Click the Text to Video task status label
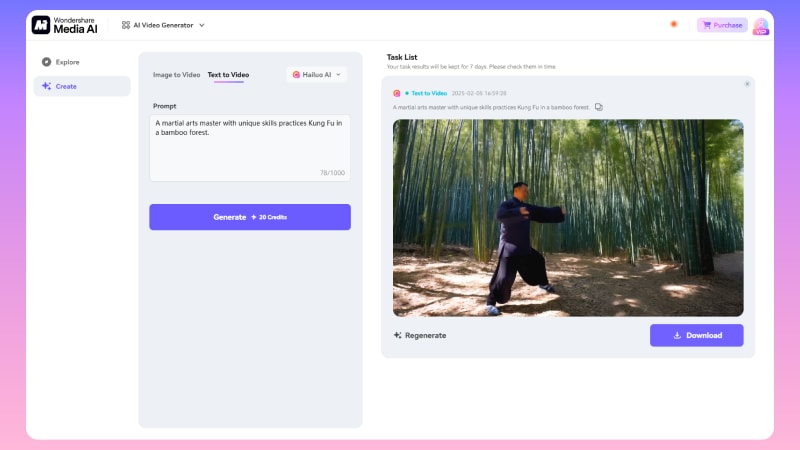The height and width of the screenshot is (450, 800). click(429, 93)
